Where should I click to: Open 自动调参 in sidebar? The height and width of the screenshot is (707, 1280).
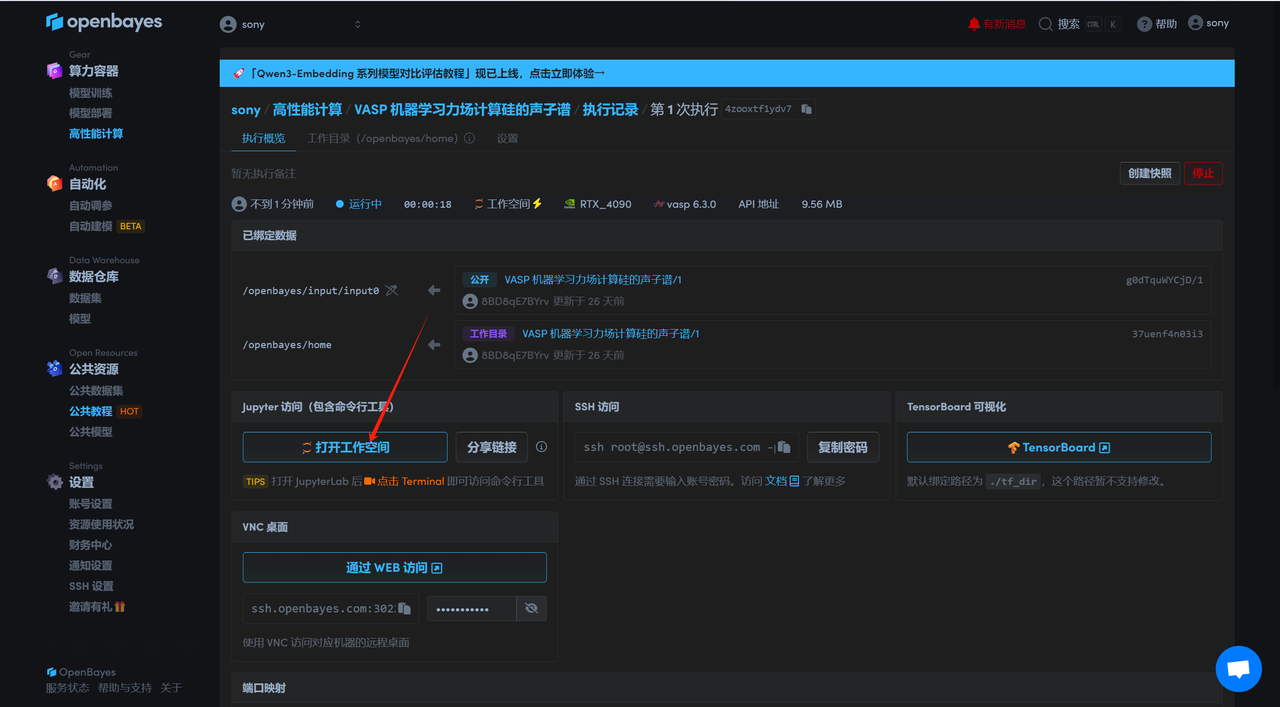tap(91, 206)
